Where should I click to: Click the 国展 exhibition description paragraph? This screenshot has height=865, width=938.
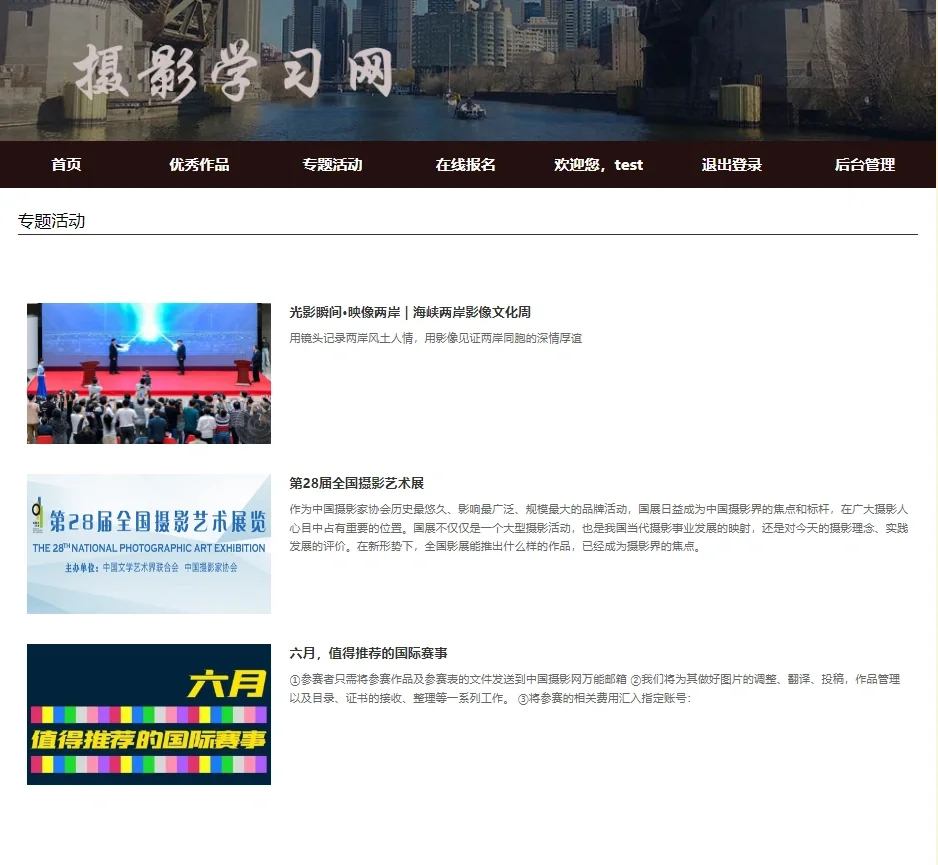coord(600,525)
